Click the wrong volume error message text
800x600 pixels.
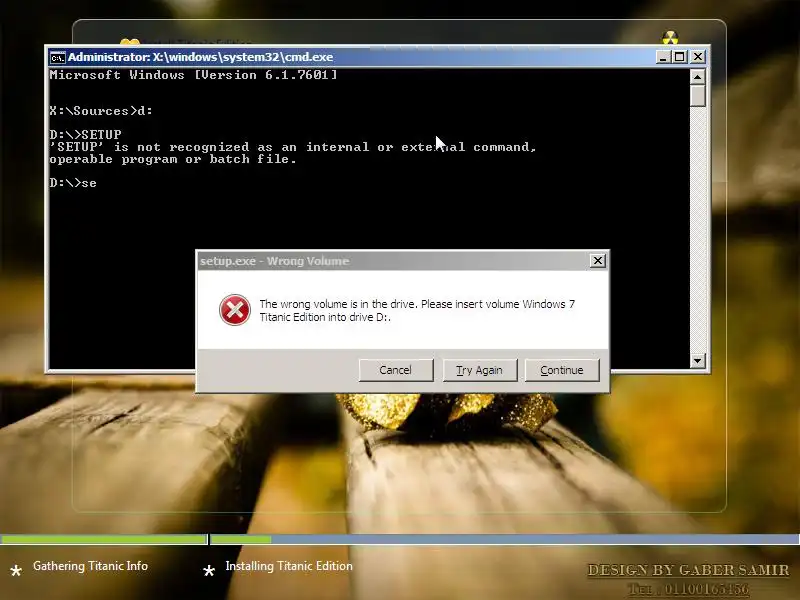tap(417, 310)
